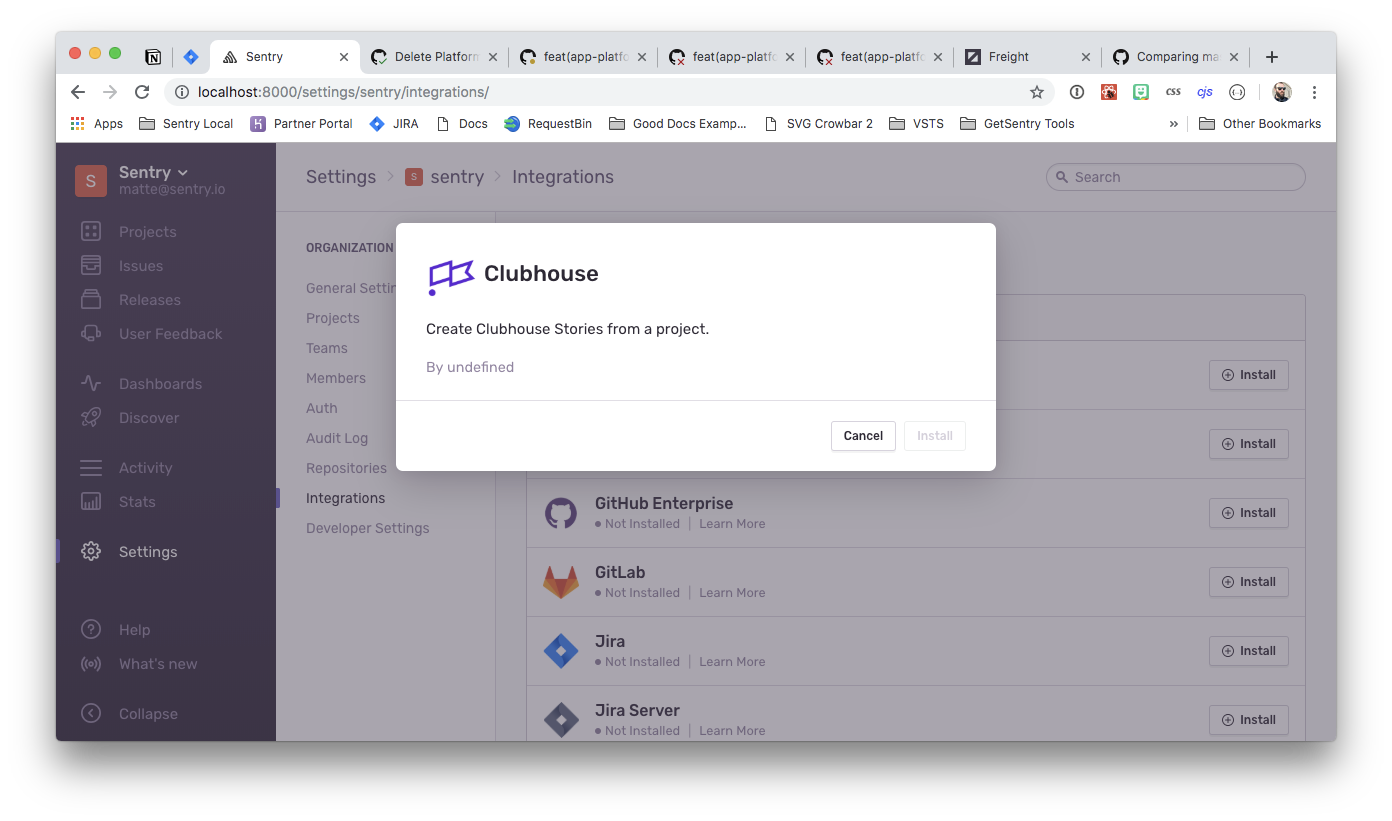The width and height of the screenshot is (1392, 821).
Task: Click the browser back arrow
Action: click(78, 92)
